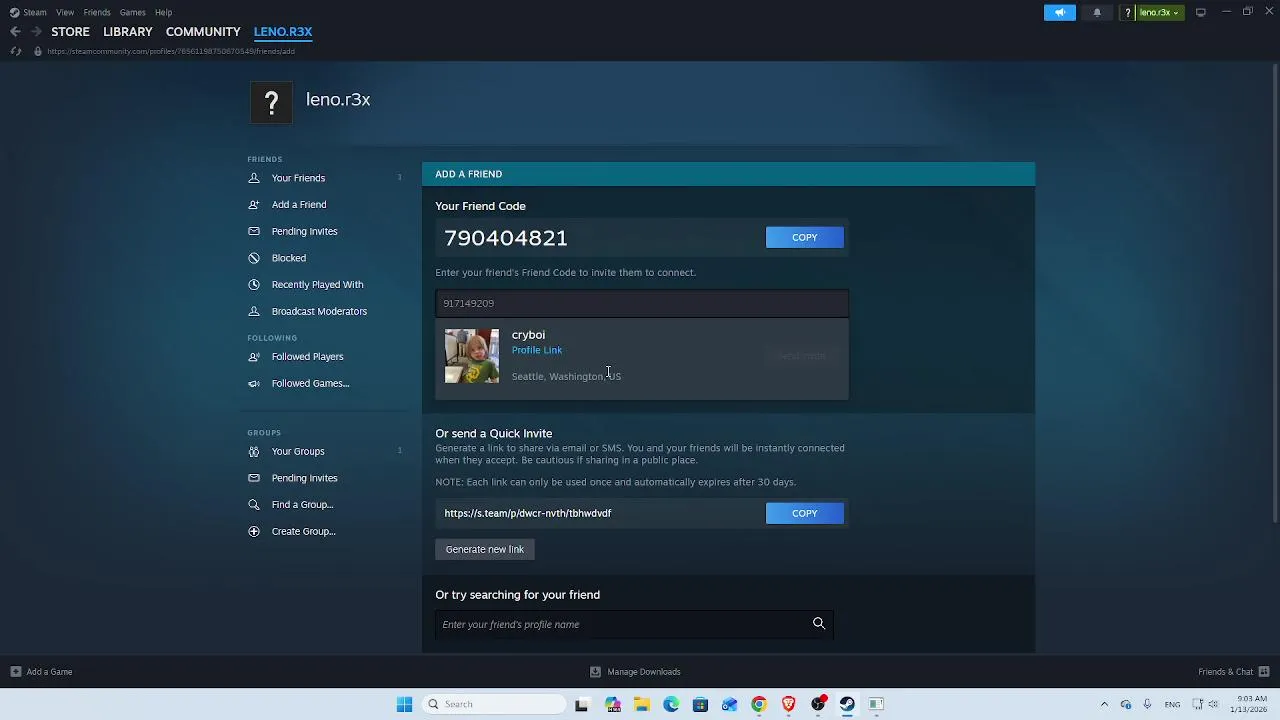This screenshot has width=1280, height=720.
Task: Open Followed Games
Action: click(310, 383)
